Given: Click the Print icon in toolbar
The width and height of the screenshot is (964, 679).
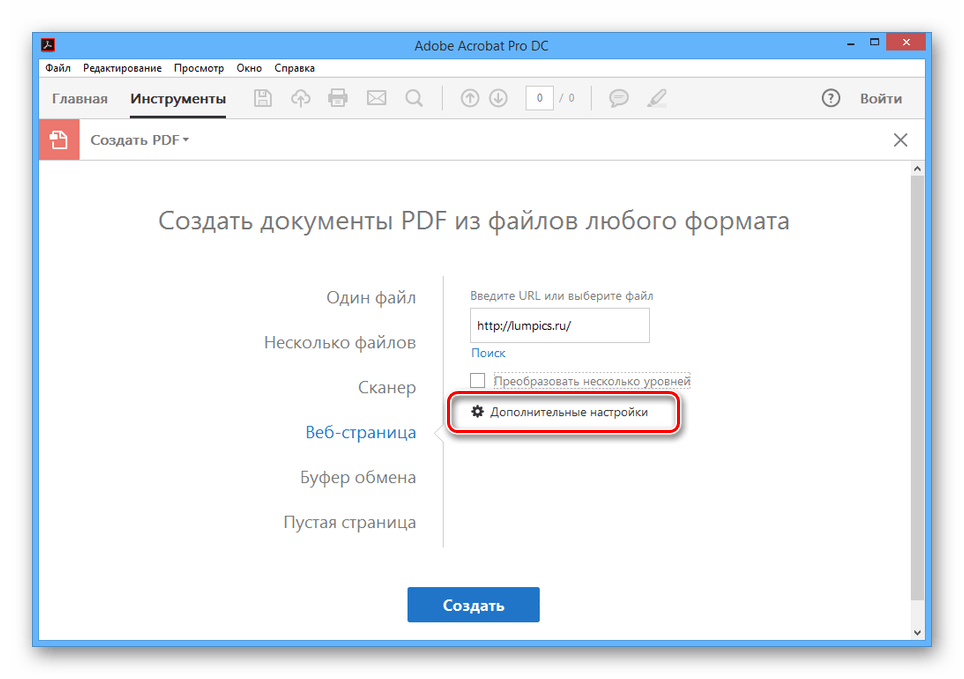Looking at the screenshot, I should point(338,98).
